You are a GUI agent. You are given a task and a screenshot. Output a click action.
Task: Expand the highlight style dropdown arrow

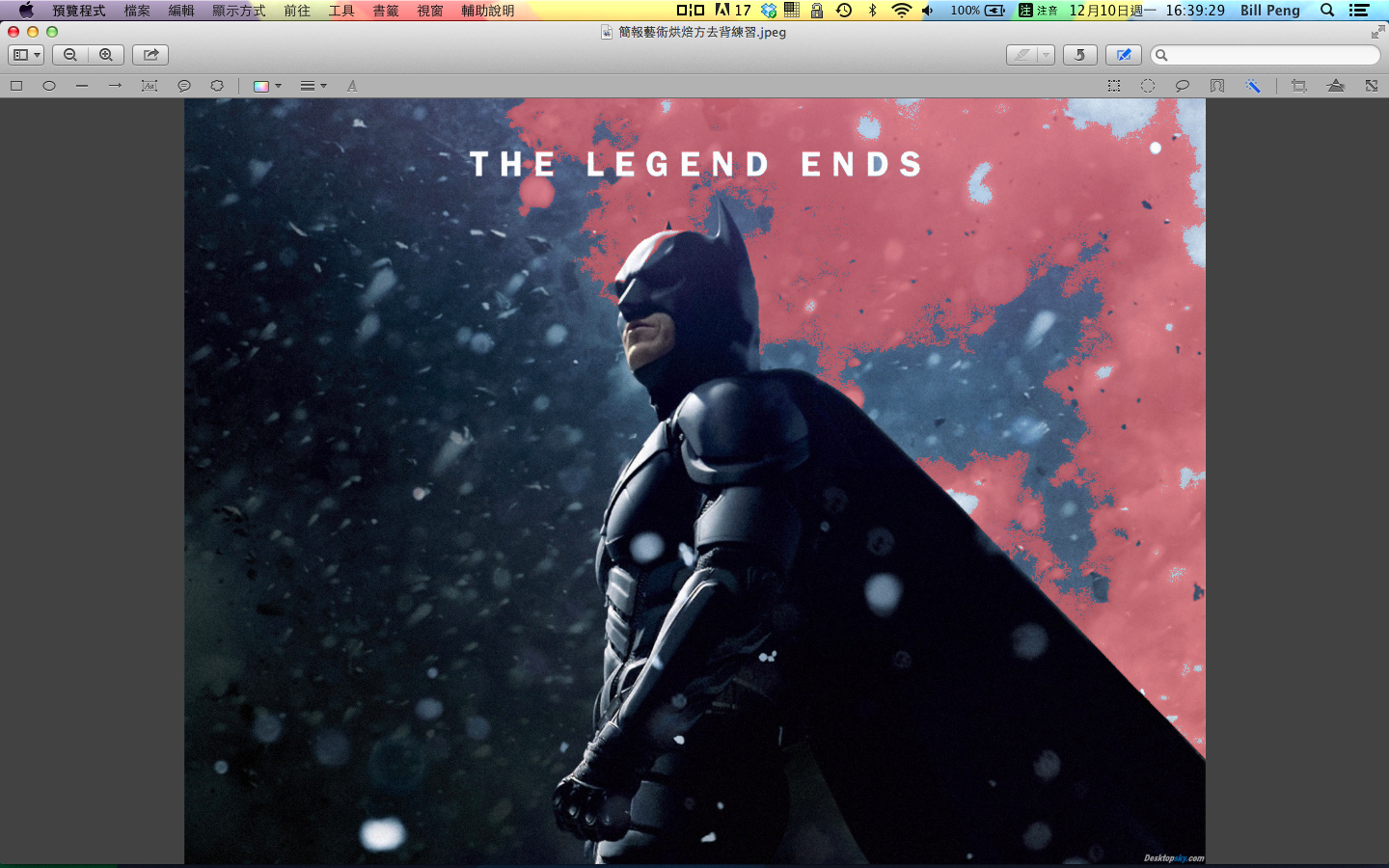pyautogui.click(x=1046, y=55)
